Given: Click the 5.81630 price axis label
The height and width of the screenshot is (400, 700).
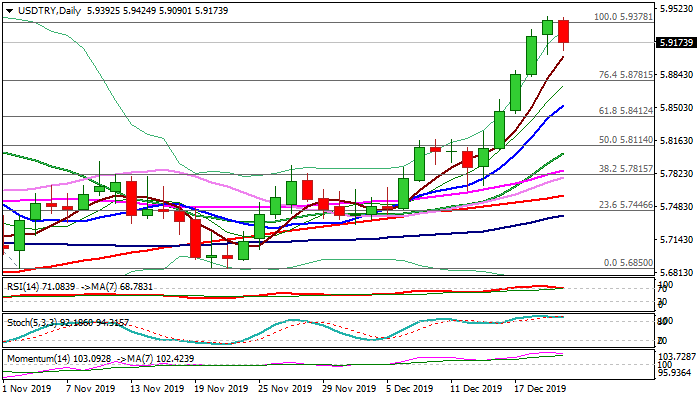Looking at the screenshot, I should [677, 141].
